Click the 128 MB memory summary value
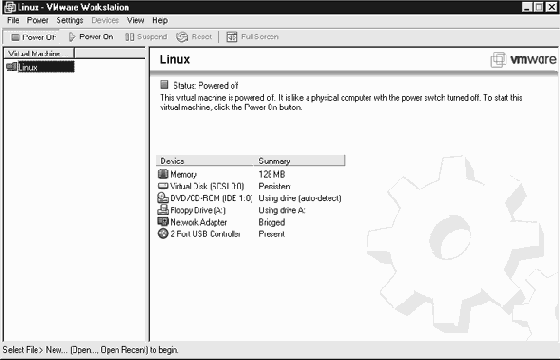 coord(272,174)
